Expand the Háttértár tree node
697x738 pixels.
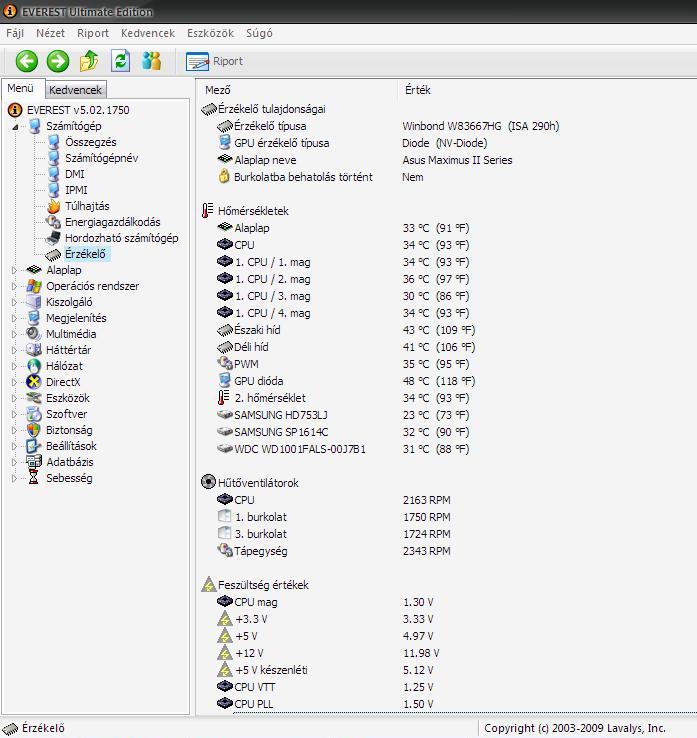(x=14, y=350)
